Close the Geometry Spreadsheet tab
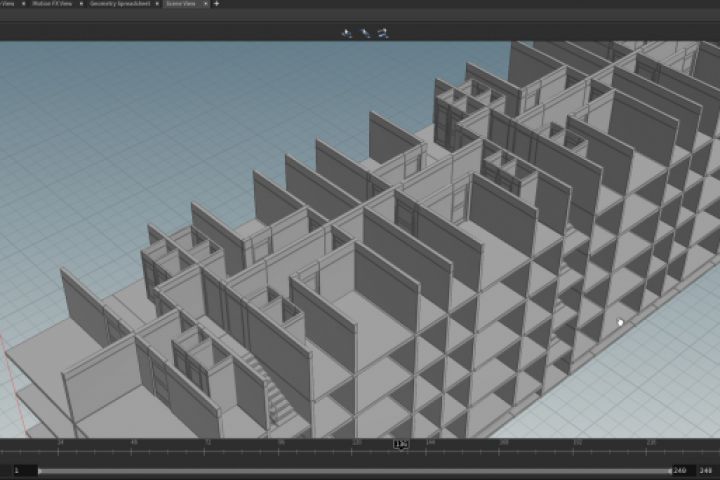 [157, 4]
